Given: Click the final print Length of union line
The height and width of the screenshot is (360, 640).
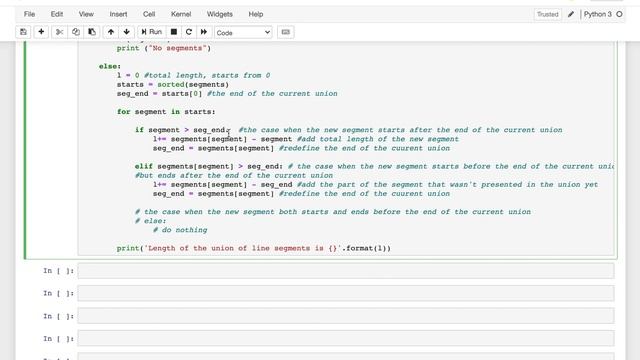Looking at the screenshot, I should [x=253, y=248].
